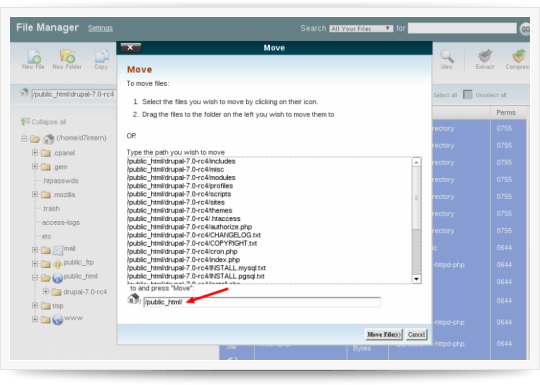Click the mail envelope folder icon
540x385 pixels.
point(57,250)
